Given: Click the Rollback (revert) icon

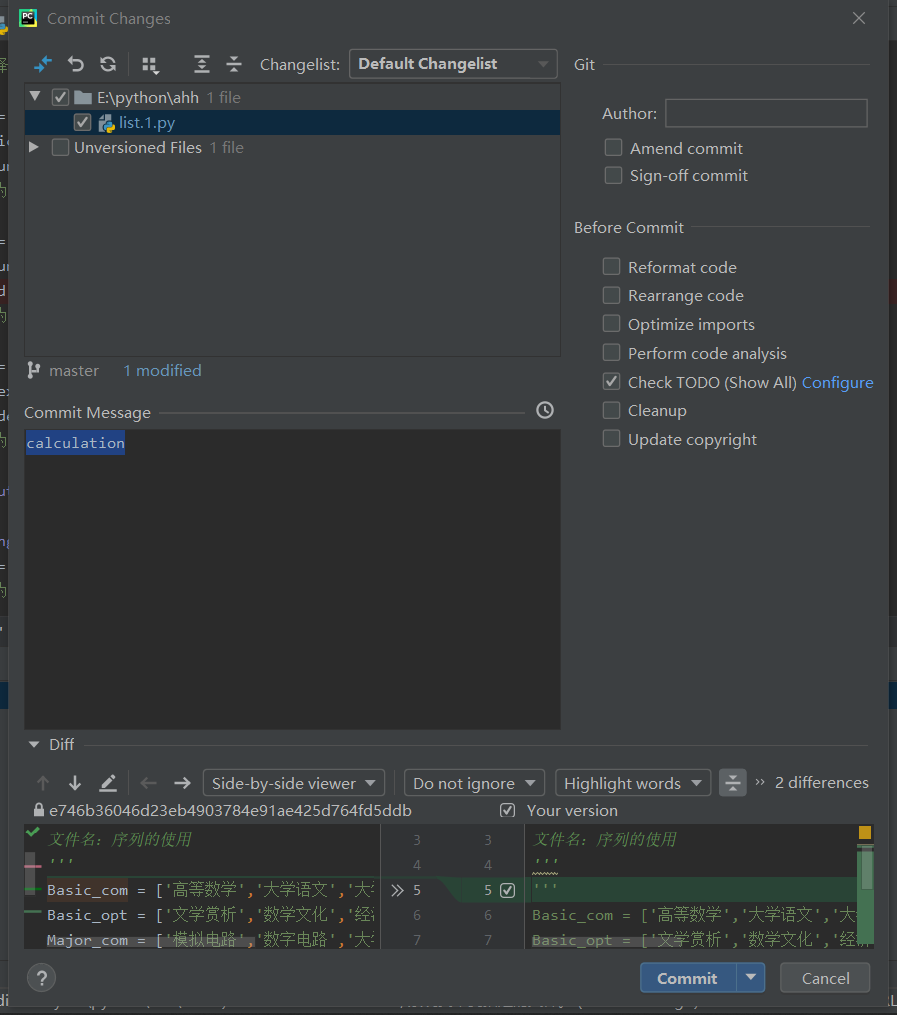Looking at the screenshot, I should [x=76, y=64].
